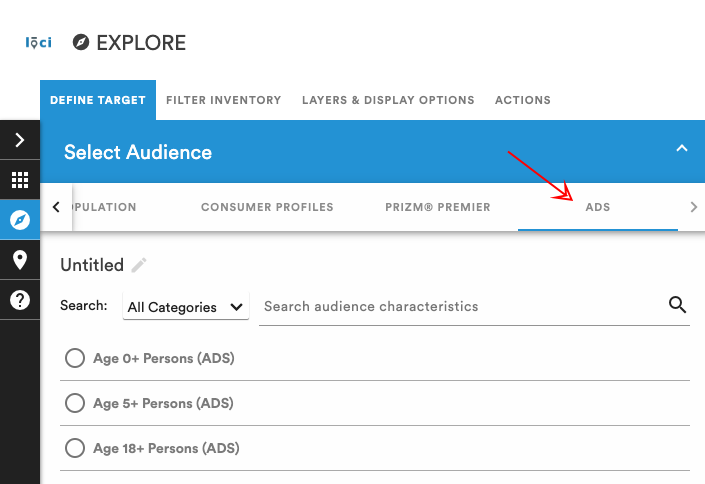Image resolution: width=705 pixels, height=484 pixels.
Task: Open the apps grid icon in sidebar
Action: (x=20, y=180)
